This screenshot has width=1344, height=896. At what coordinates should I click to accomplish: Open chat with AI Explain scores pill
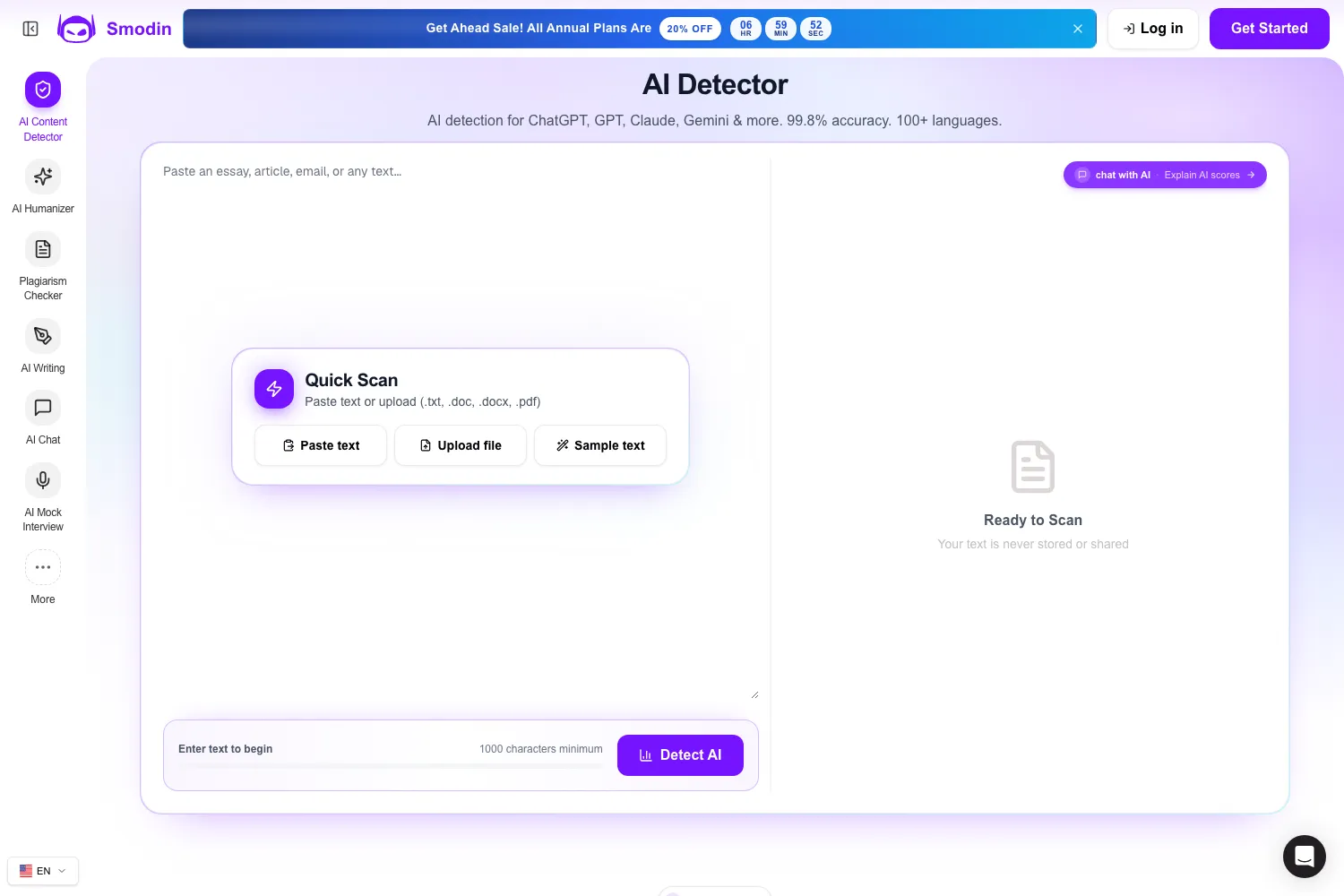click(x=1165, y=175)
